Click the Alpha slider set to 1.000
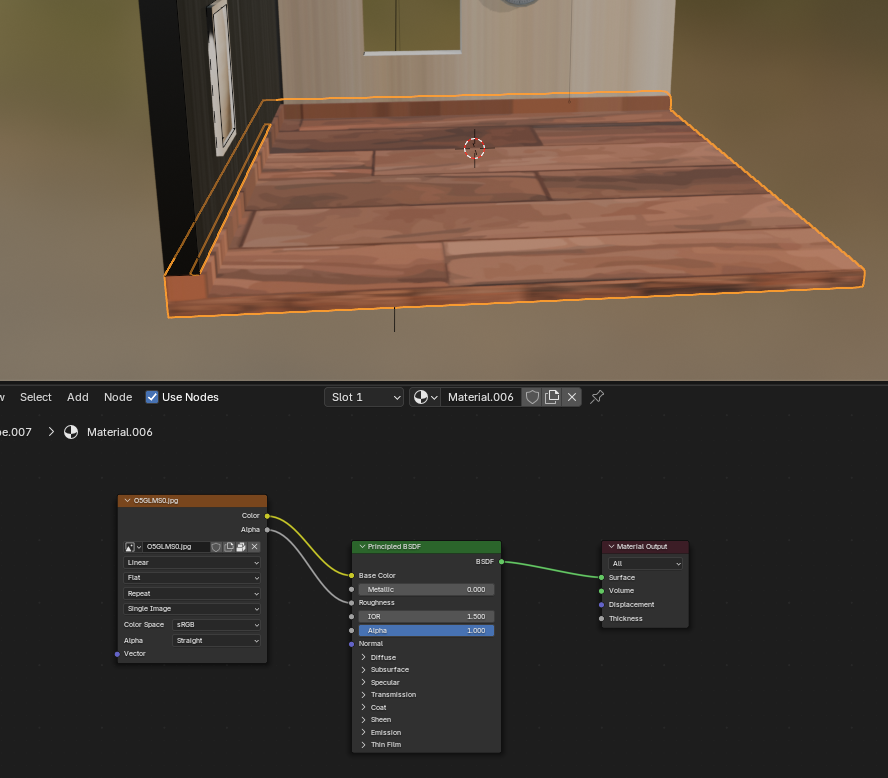 [426, 630]
